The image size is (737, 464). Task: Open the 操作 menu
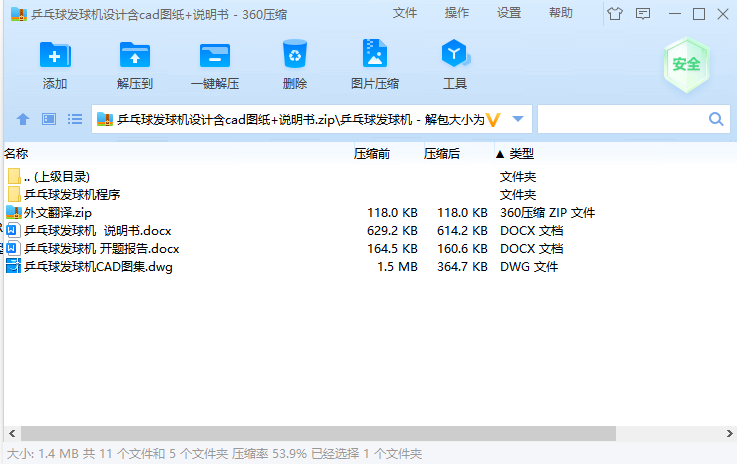tap(457, 13)
